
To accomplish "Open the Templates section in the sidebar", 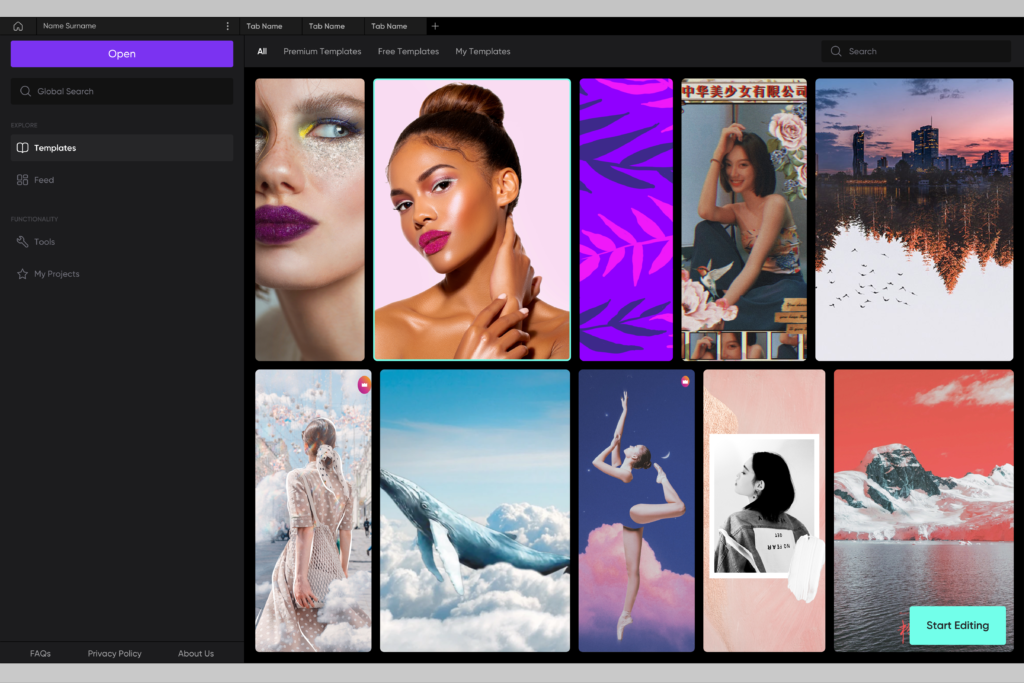I will pyautogui.click(x=54, y=147).
